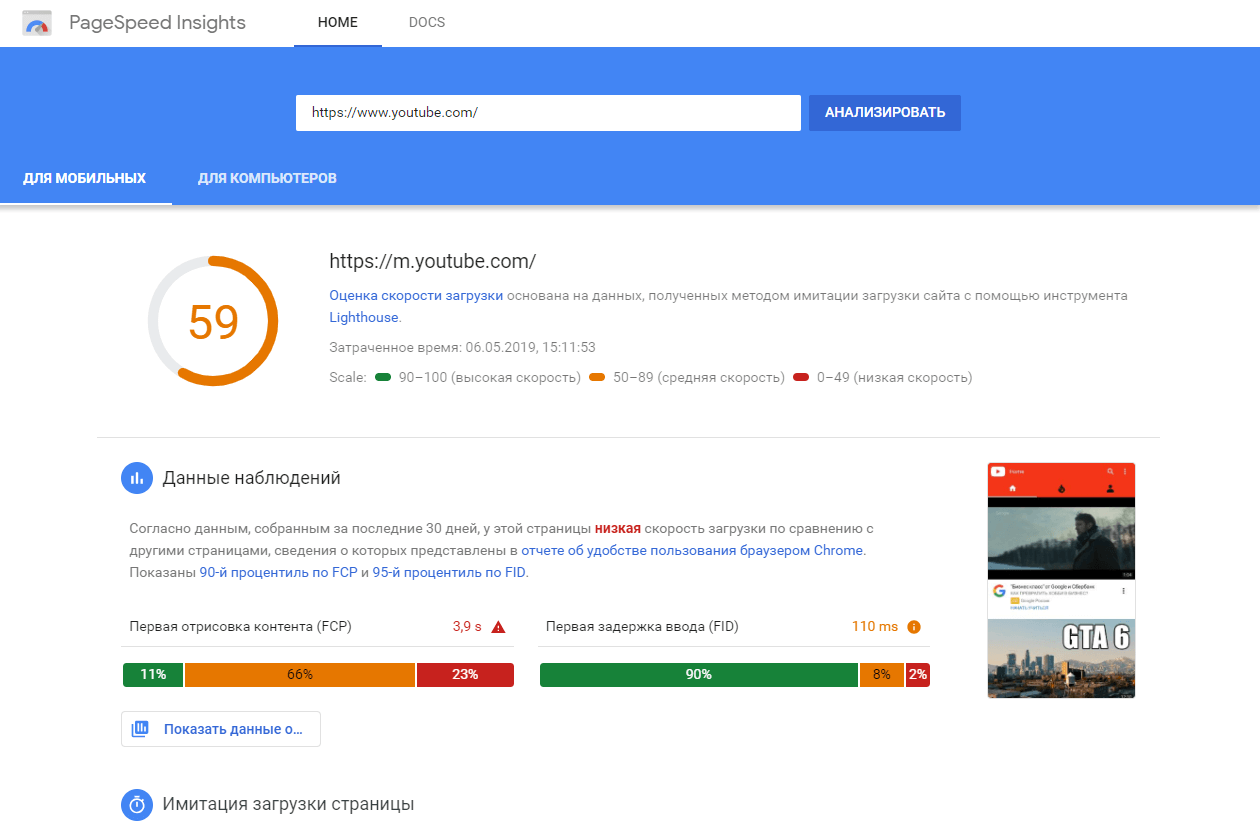
Task: Select the ДЛЯ МОБИЛЬНЫХ tab
Action: 86,178
